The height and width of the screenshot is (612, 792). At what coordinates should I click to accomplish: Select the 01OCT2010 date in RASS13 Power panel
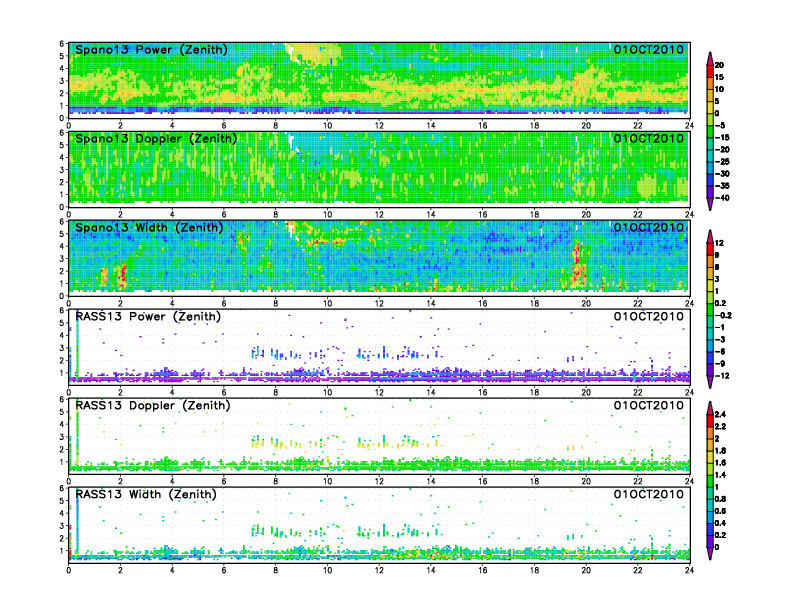(649, 317)
